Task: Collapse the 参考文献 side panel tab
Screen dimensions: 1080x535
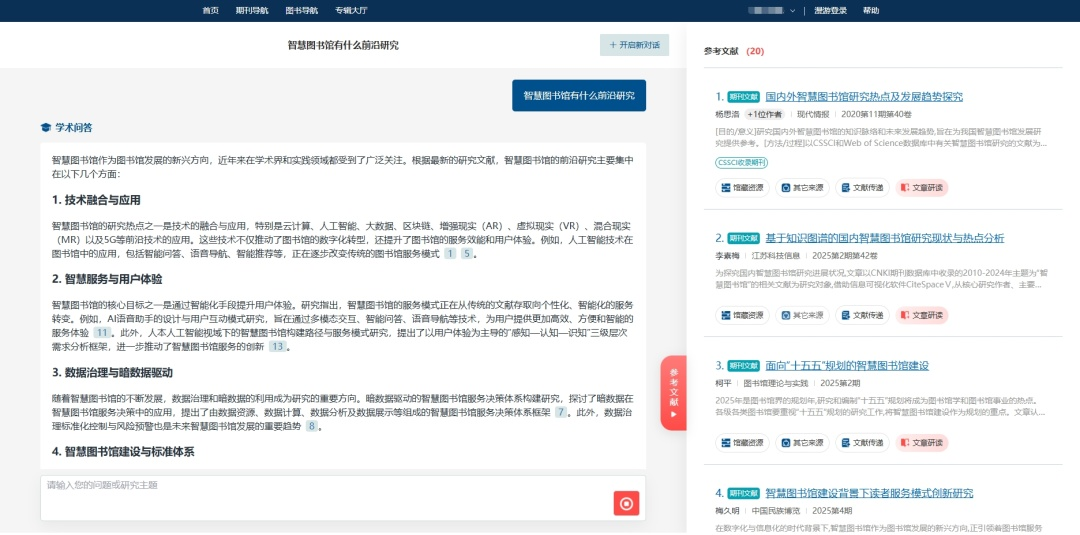Action: pos(674,392)
